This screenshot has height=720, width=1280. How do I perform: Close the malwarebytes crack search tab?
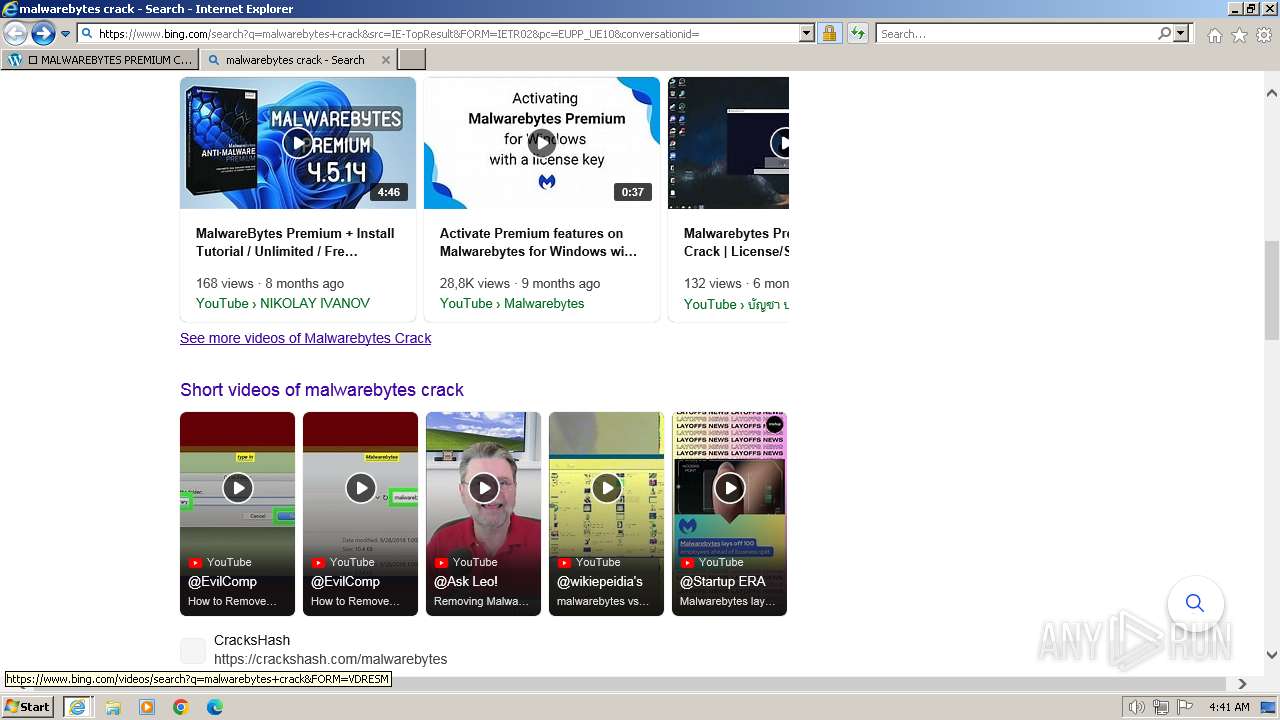tap(386, 60)
